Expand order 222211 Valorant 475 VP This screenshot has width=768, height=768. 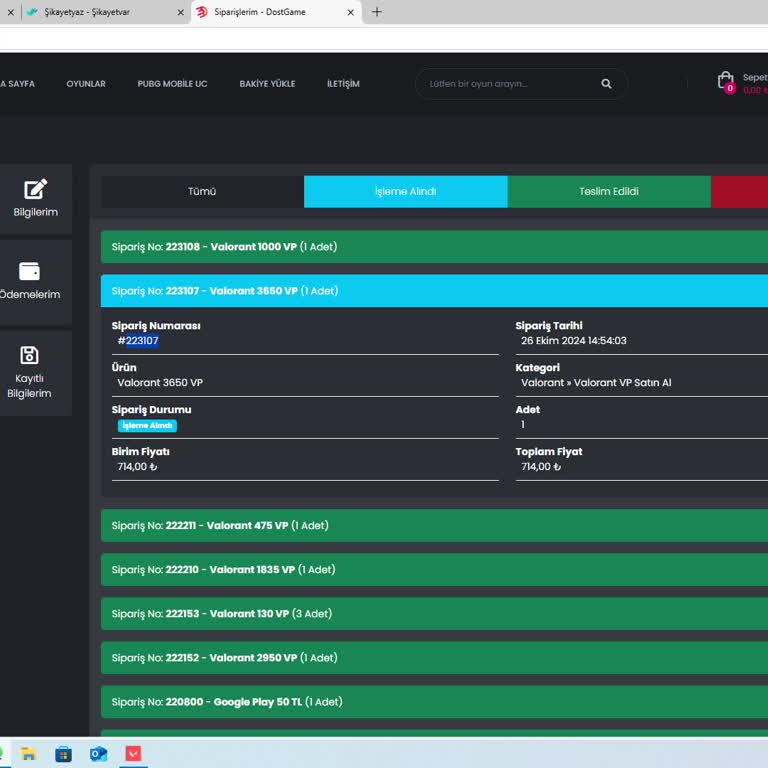434,526
